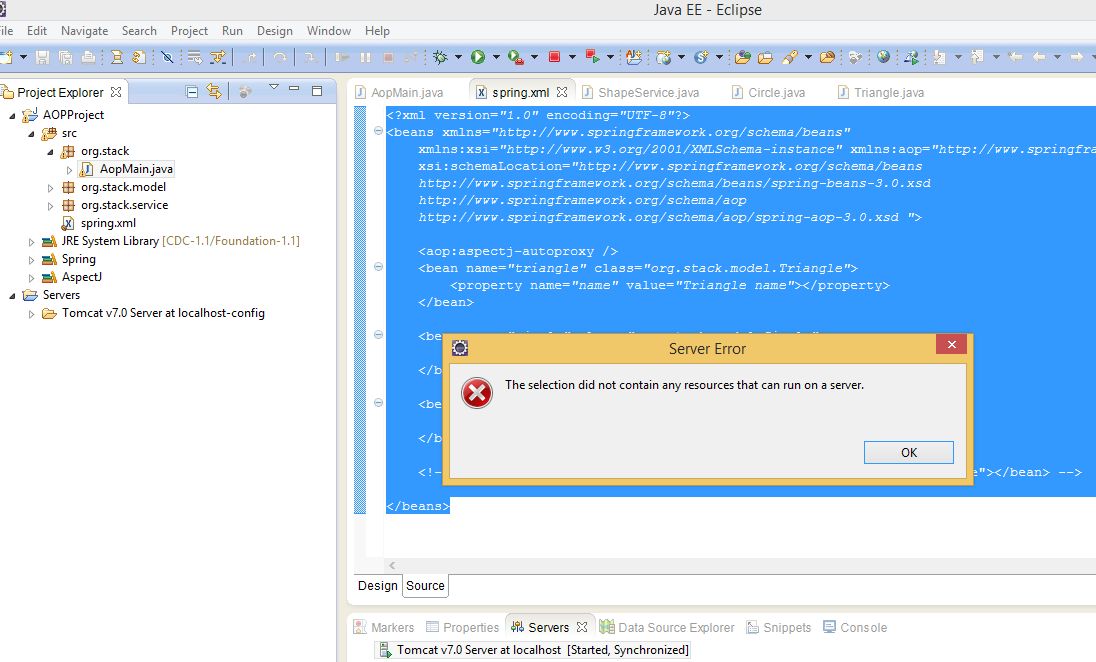Switch to the Design tab of XML editor

tap(377, 586)
